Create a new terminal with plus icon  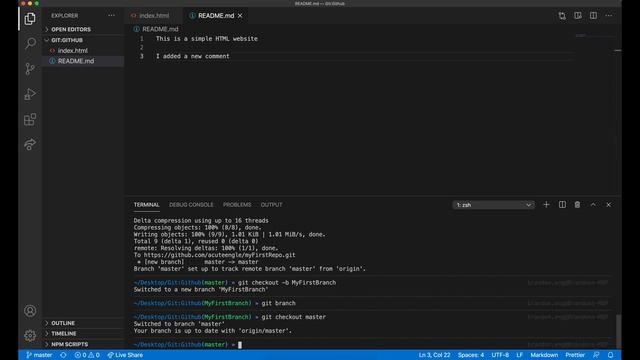click(546, 204)
